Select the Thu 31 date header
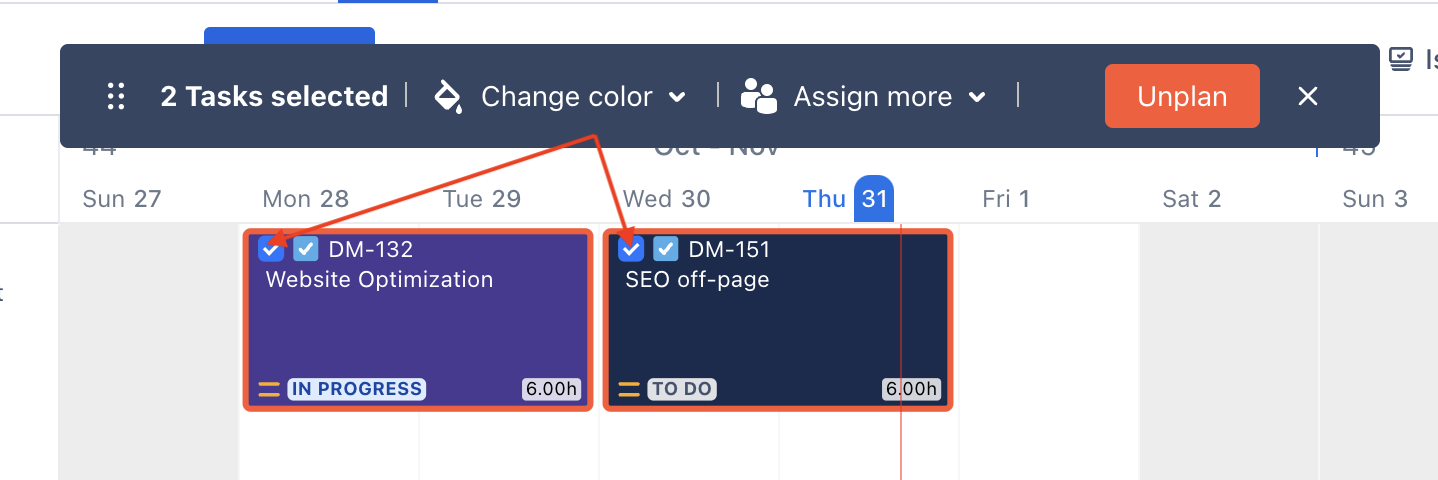Screen dimensions: 1438x480 tap(848, 198)
